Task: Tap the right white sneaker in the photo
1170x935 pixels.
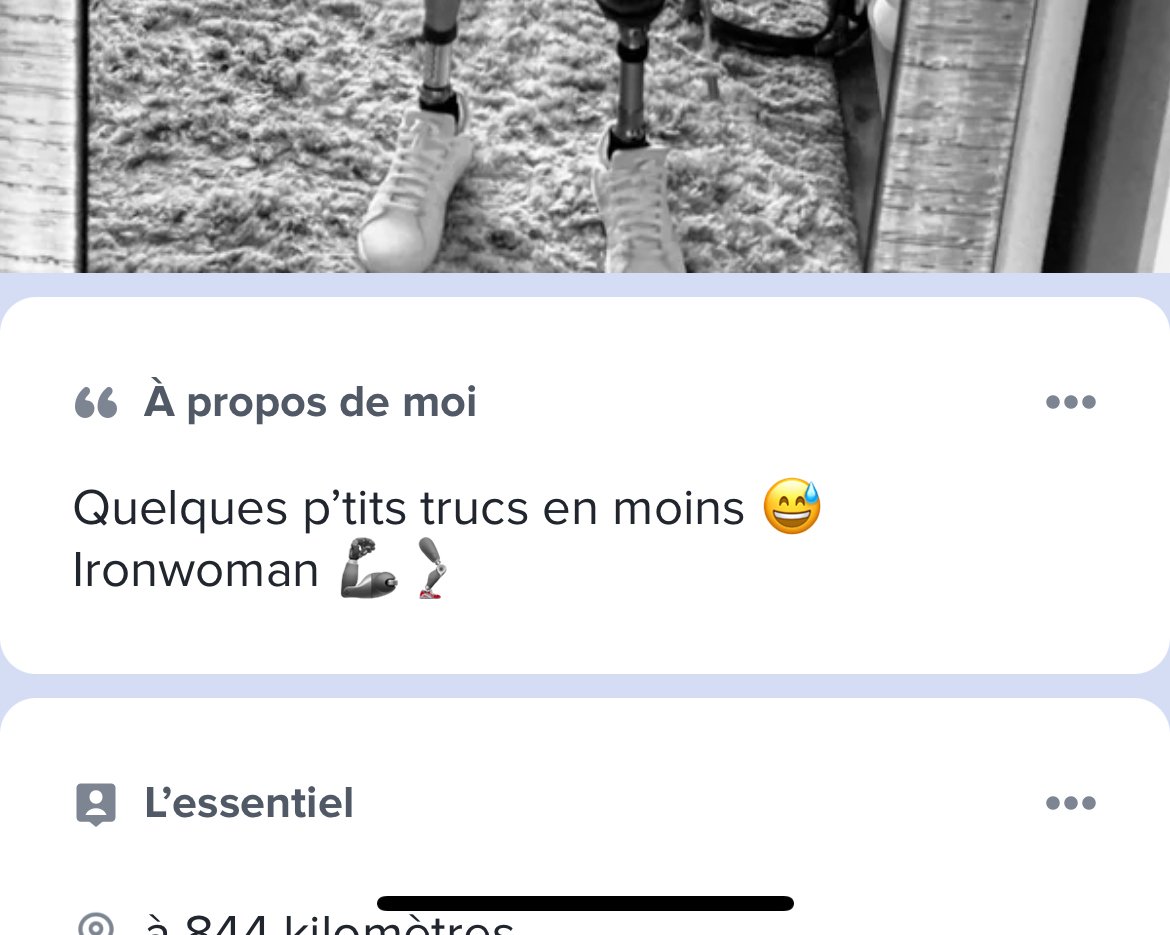Action: tap(640, 207)
